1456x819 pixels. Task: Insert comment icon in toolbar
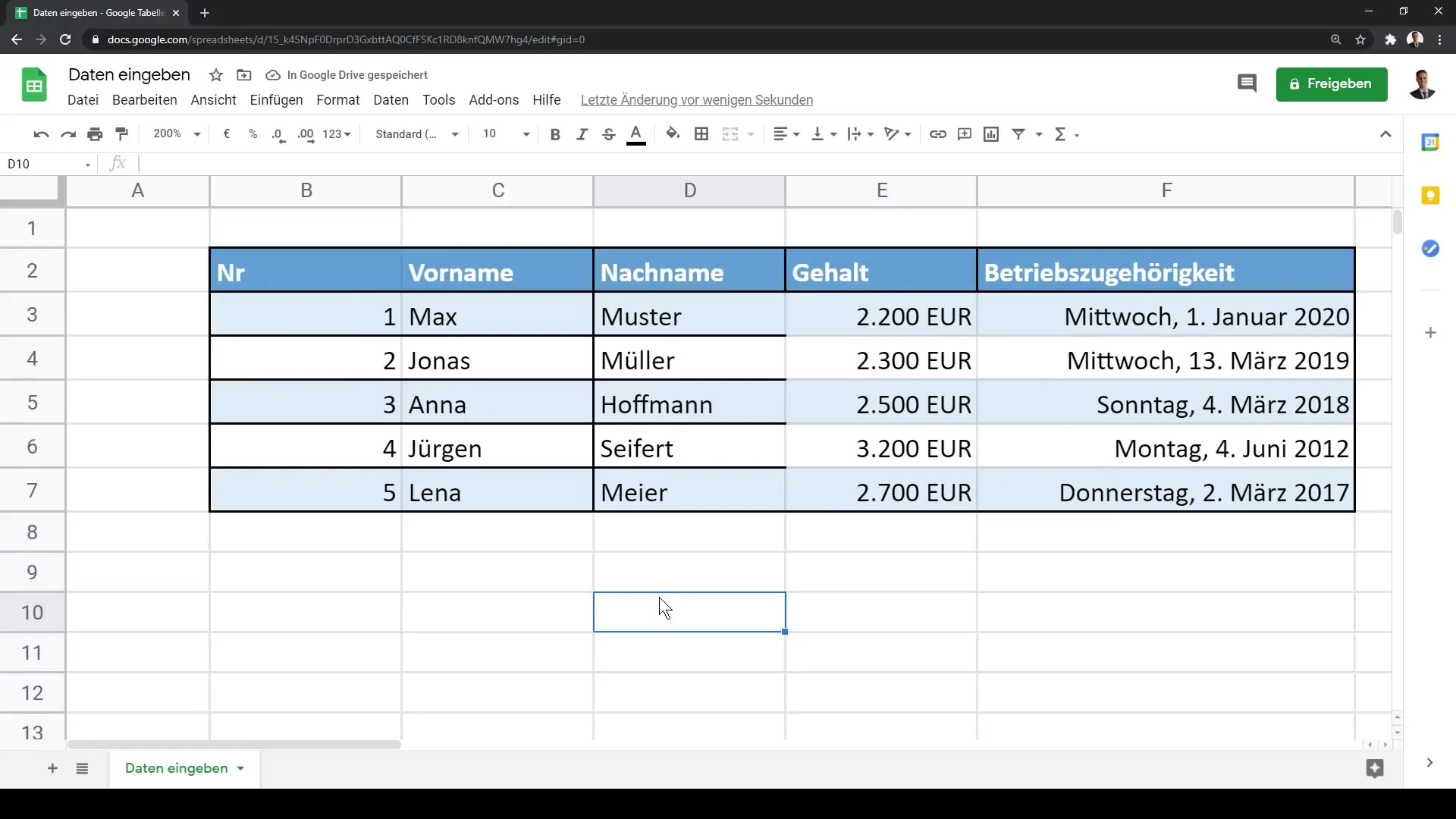point(965,134)
